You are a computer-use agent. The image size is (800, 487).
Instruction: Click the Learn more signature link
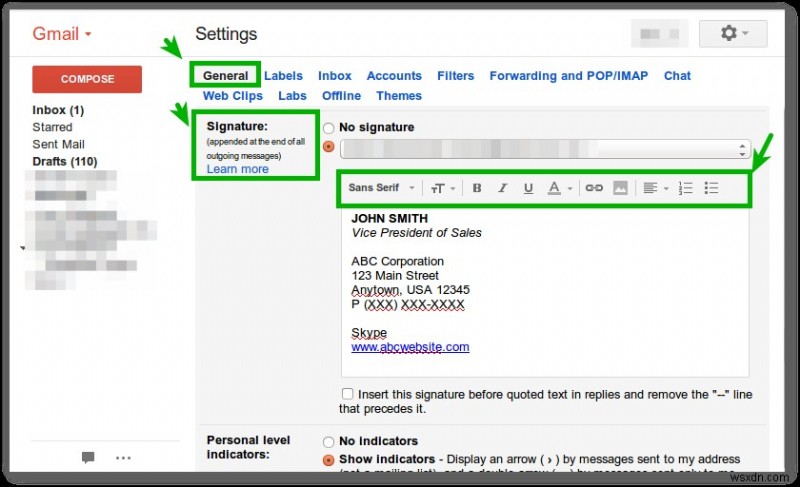tap(237, 169)
